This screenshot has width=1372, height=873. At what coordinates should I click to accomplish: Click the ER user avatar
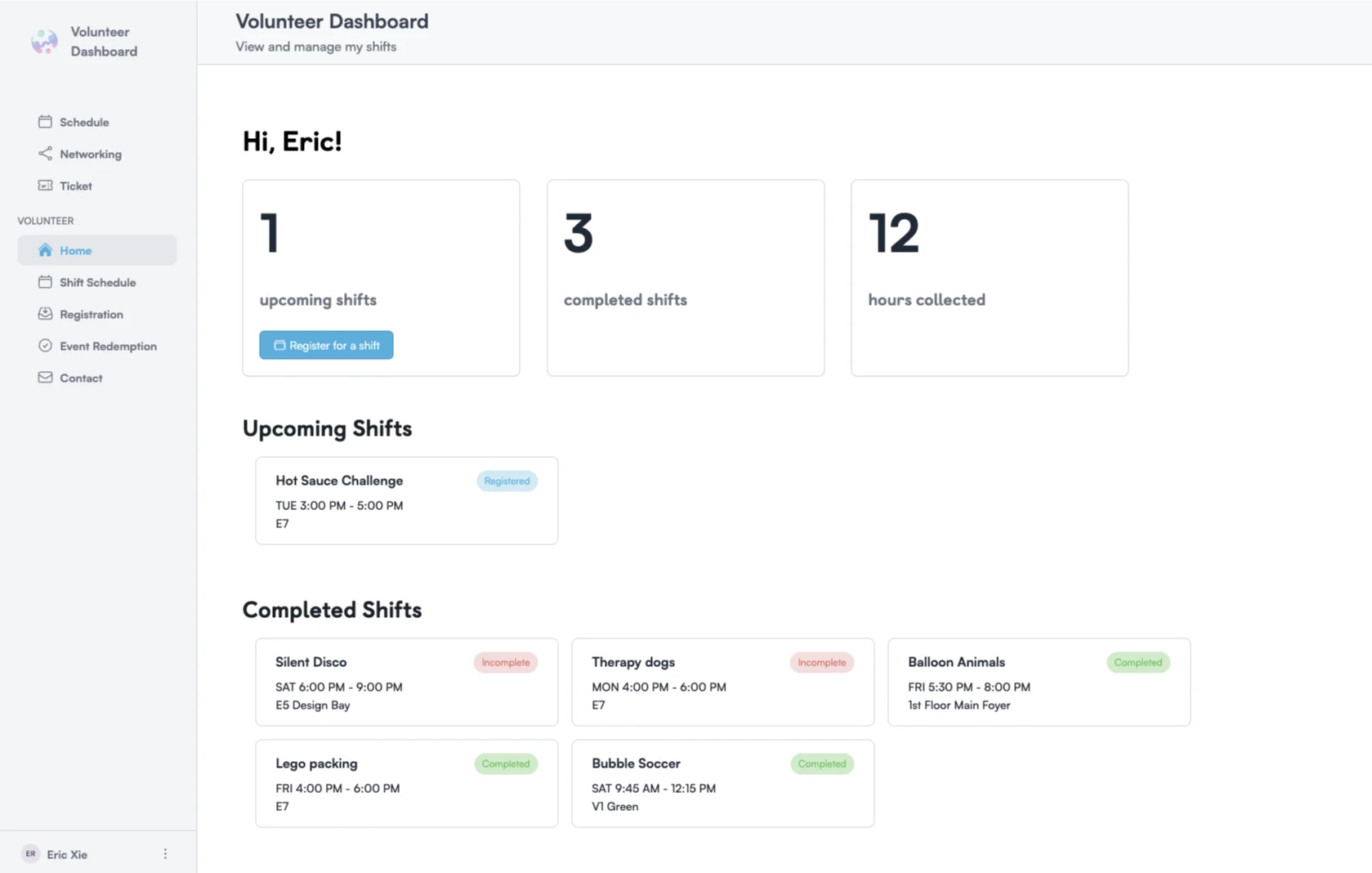click(x=30, y=853)
